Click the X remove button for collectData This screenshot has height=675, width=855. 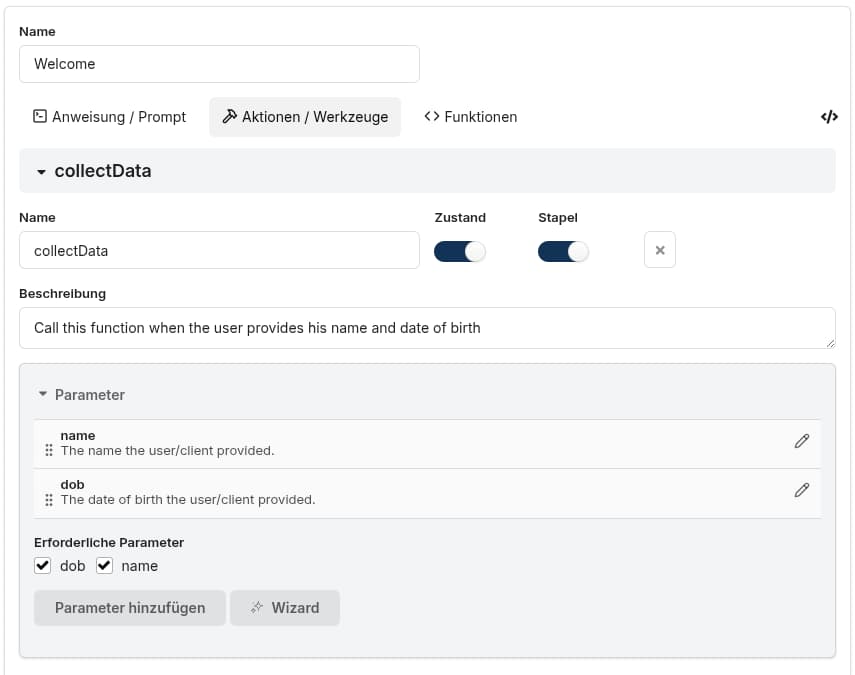click(659, 250)
